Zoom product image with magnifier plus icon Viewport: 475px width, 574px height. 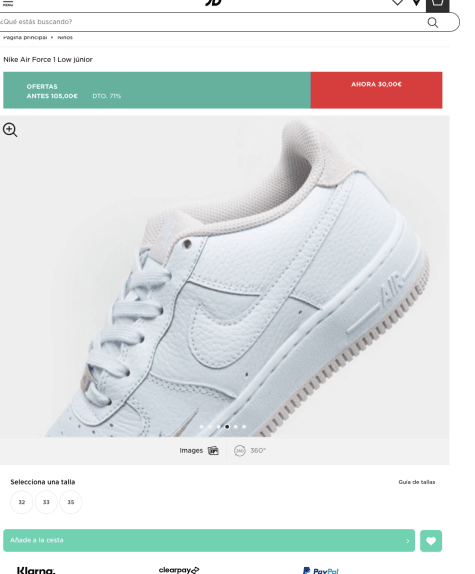[x=10, y=130]
